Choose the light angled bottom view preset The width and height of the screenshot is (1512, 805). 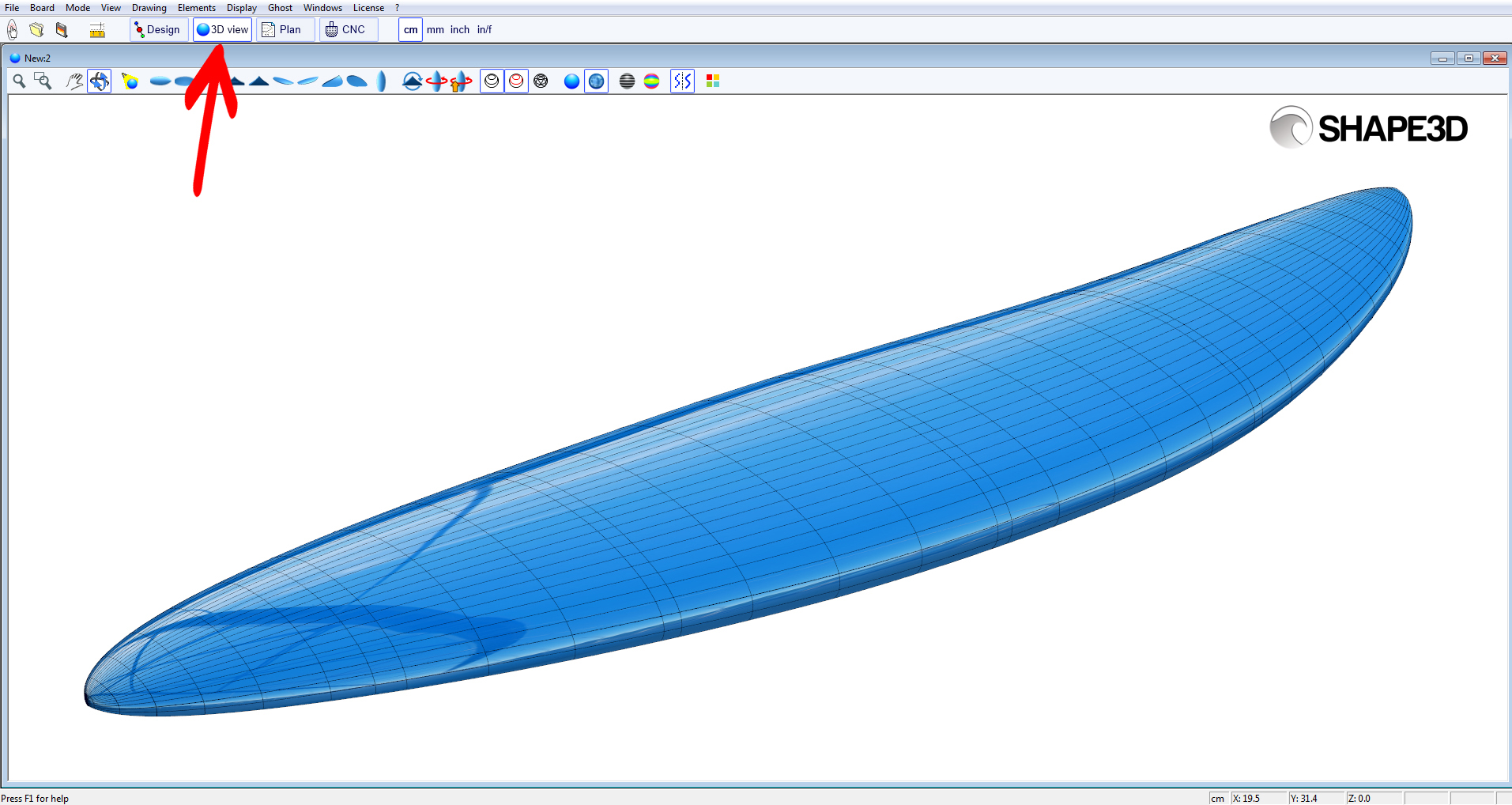coord(307,81)
